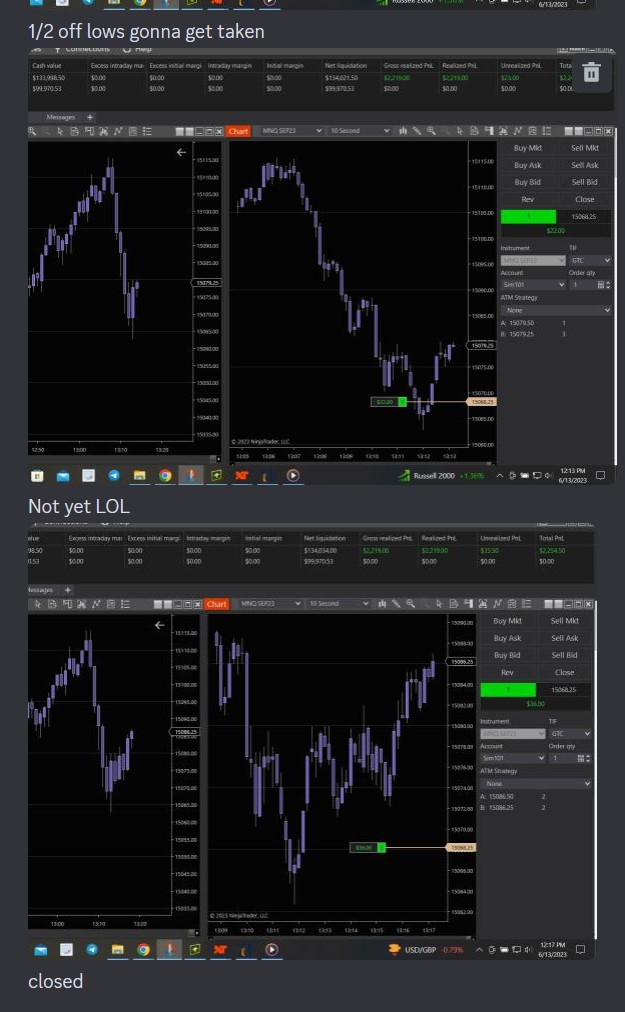Click Sell Mkt in the 12:13 PM Chart Trader
The image size is (625, 1012).
pos(585,148)
